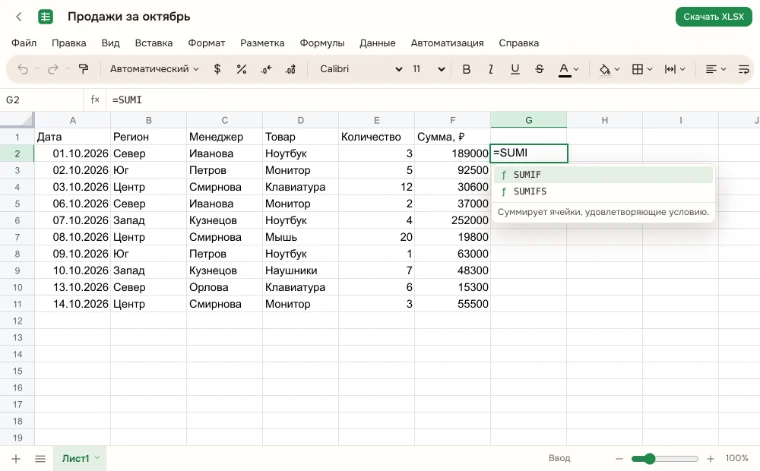The width and height of the screenshot is (760, 471).
Task: Select column F header
Action: click(452, 120)
